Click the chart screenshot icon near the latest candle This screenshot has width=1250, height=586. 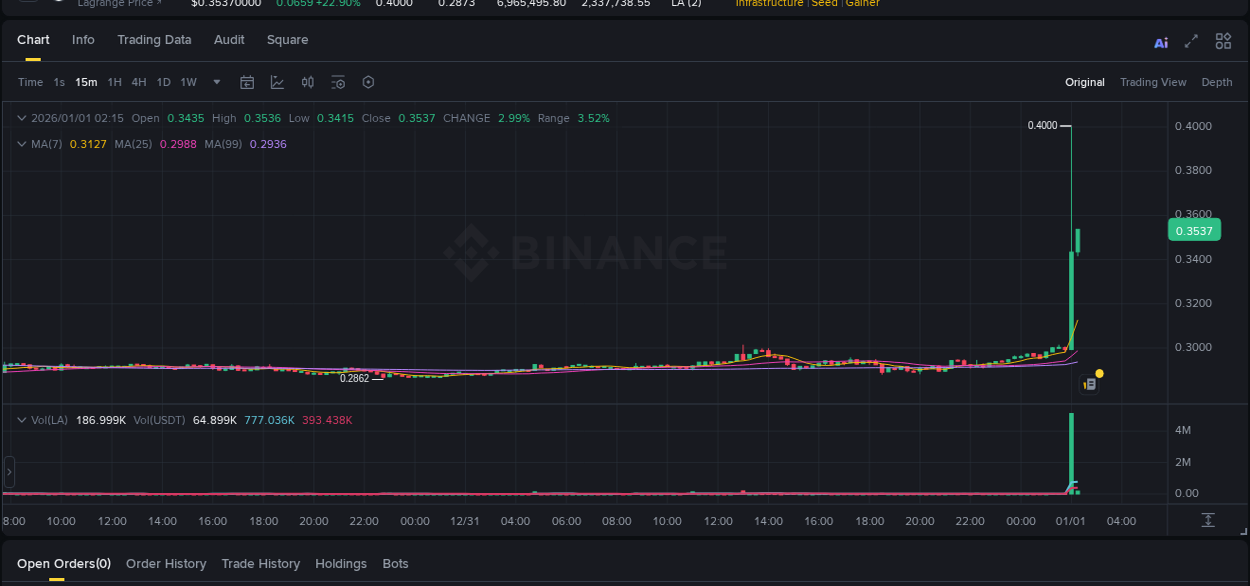[x=1089, y=383]
